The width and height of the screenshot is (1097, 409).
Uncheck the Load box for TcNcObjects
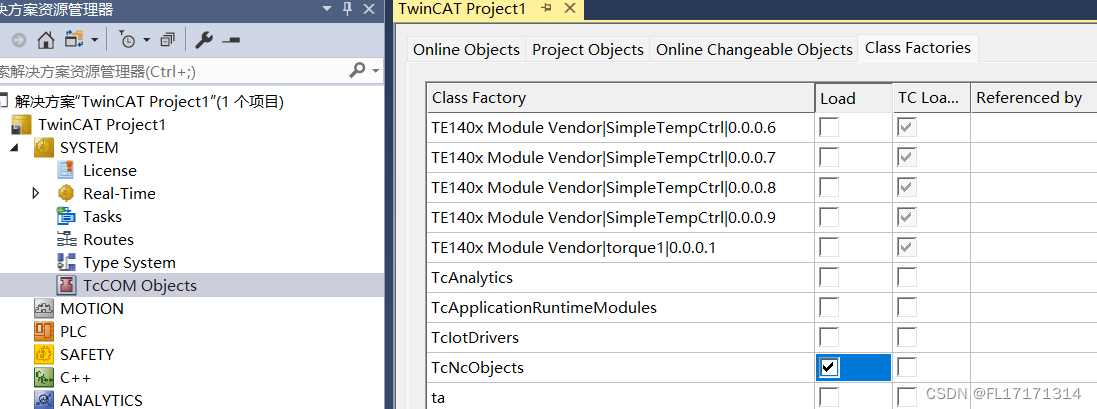(829, 368)
